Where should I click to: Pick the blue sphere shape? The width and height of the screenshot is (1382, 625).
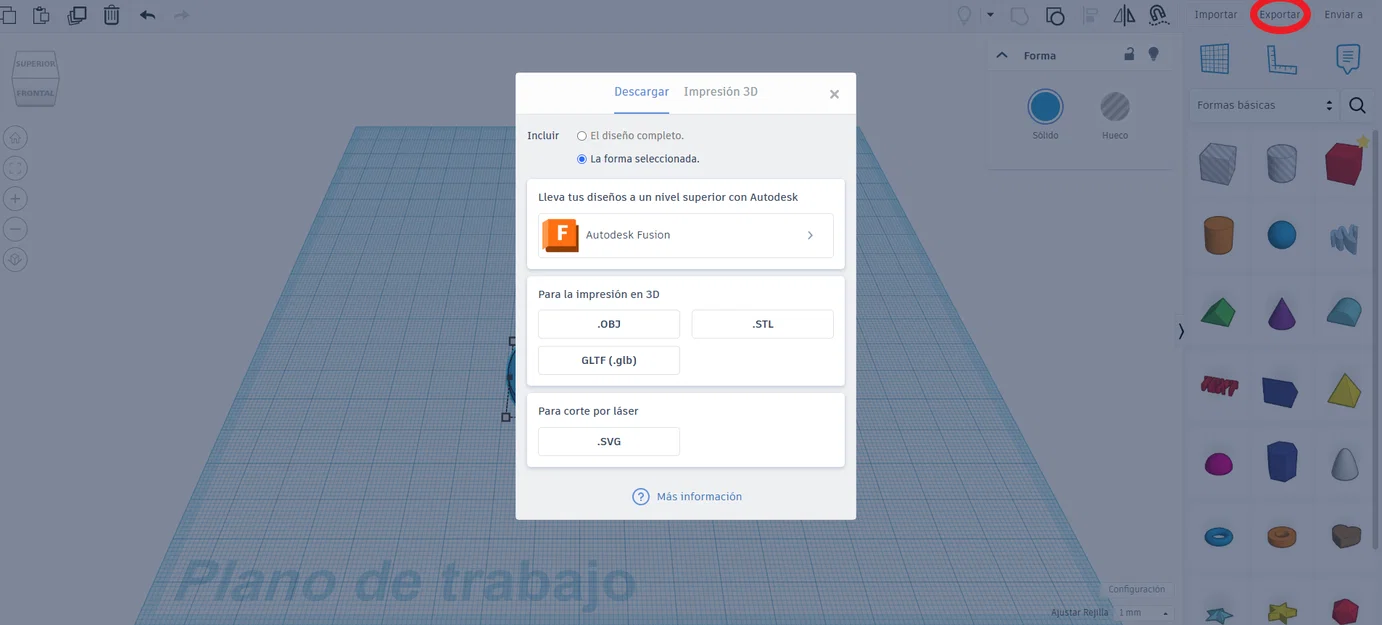tap(1281, 235)
